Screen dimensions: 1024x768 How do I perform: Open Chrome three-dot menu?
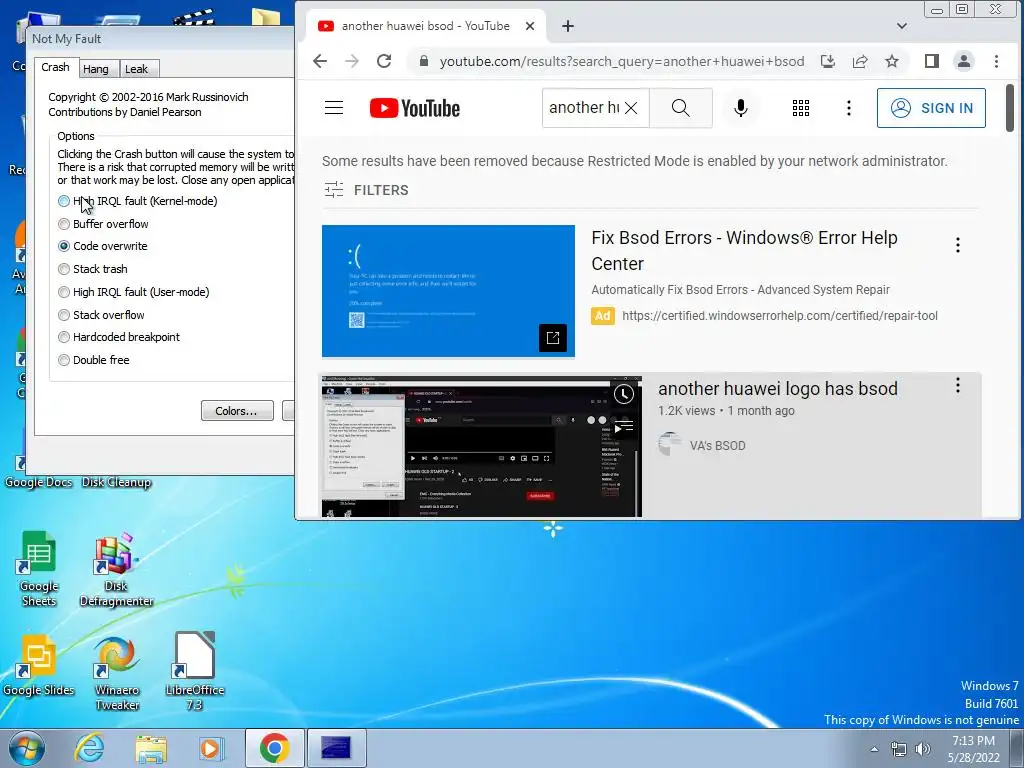[x=996, y=61]
